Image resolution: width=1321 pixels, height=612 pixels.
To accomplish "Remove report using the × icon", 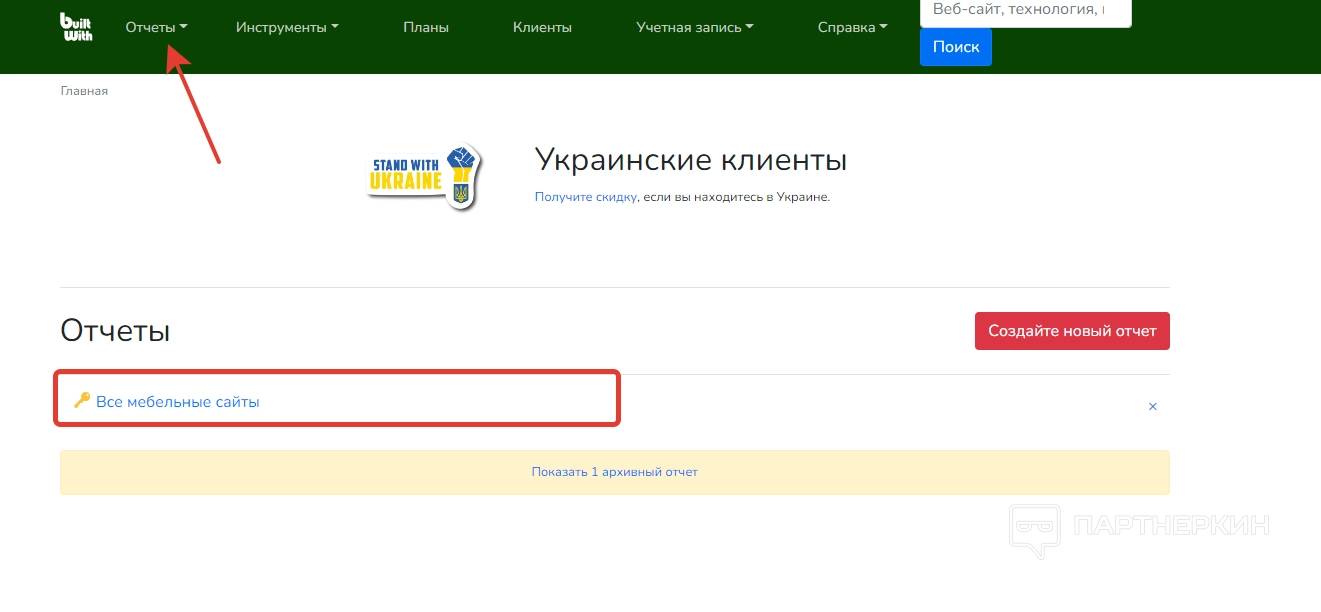I will tap(1153, 406).
